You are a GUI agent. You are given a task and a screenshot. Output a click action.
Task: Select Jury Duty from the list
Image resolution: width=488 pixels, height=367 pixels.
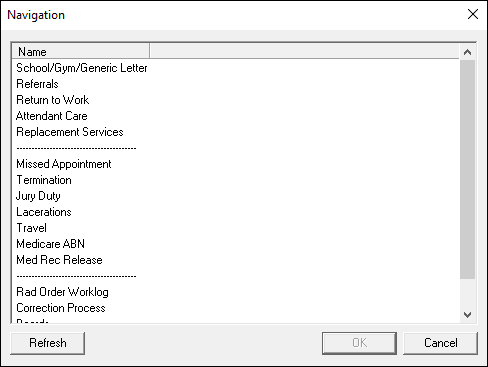tap(38, 196)
